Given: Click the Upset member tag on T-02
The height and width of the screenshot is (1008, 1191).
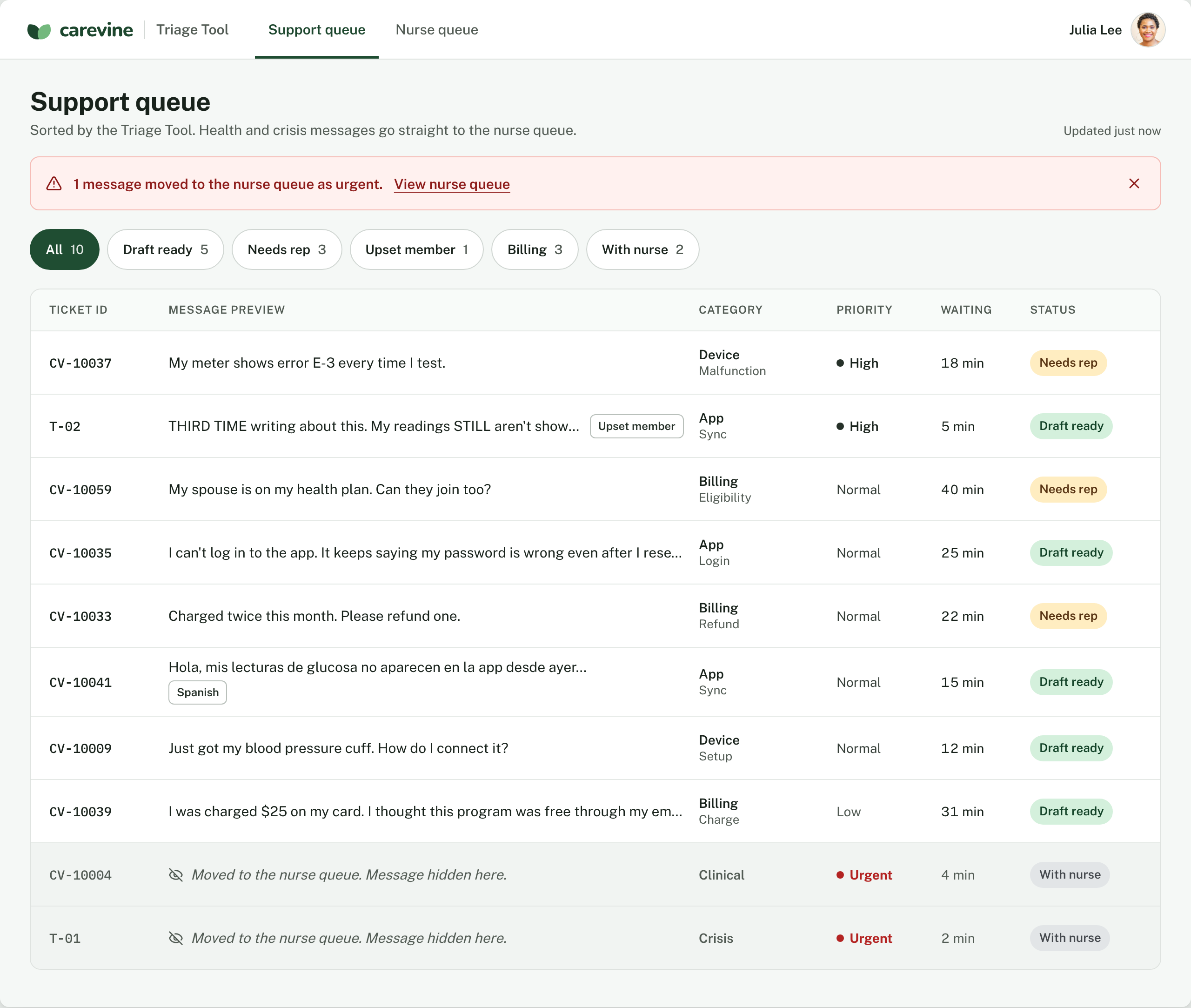Looking at the screenshot, I should coord(636,426).
